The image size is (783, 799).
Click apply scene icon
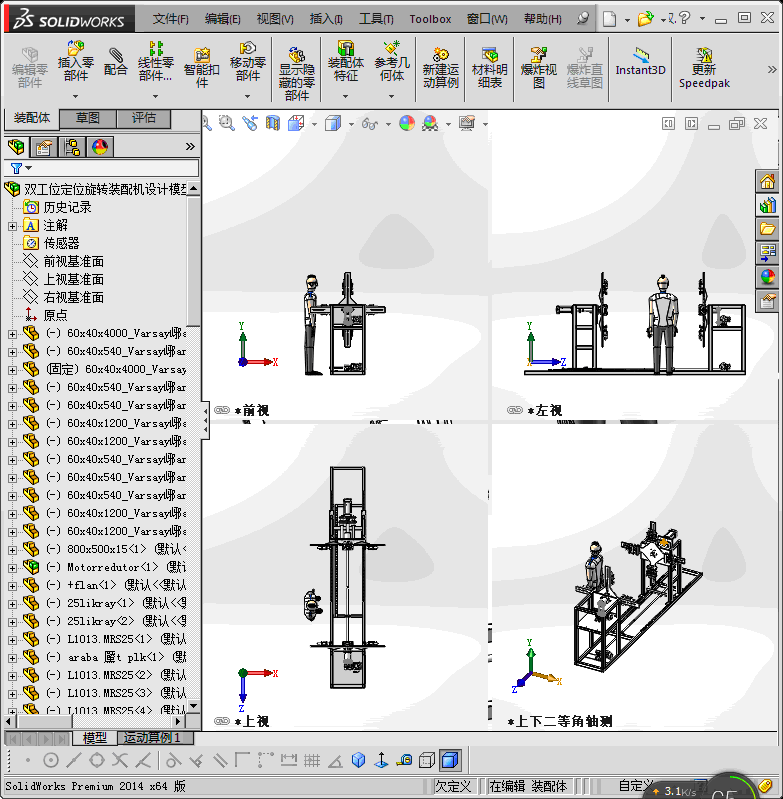click(430, 123)
